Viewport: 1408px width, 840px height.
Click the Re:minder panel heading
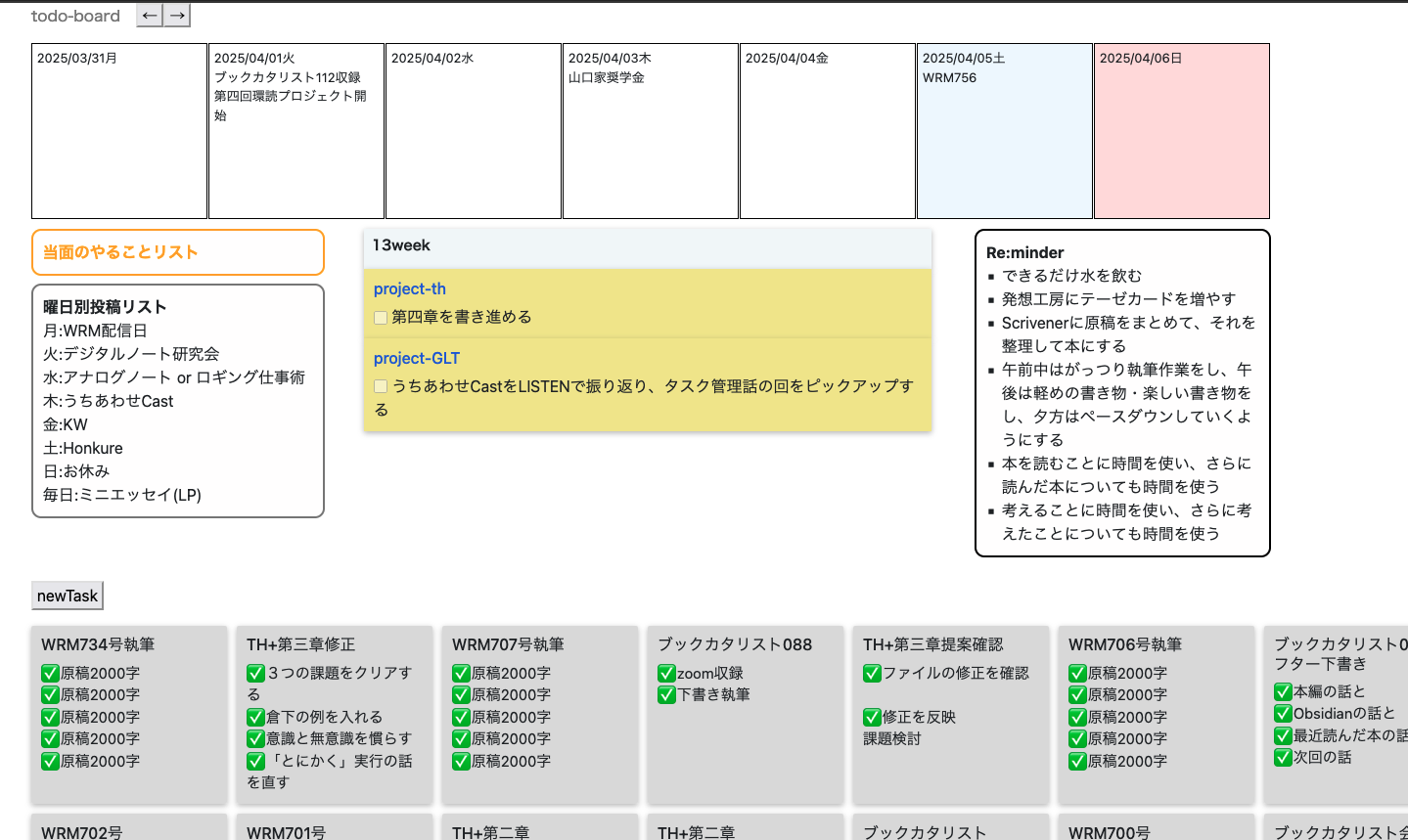tap(1025, 252)
